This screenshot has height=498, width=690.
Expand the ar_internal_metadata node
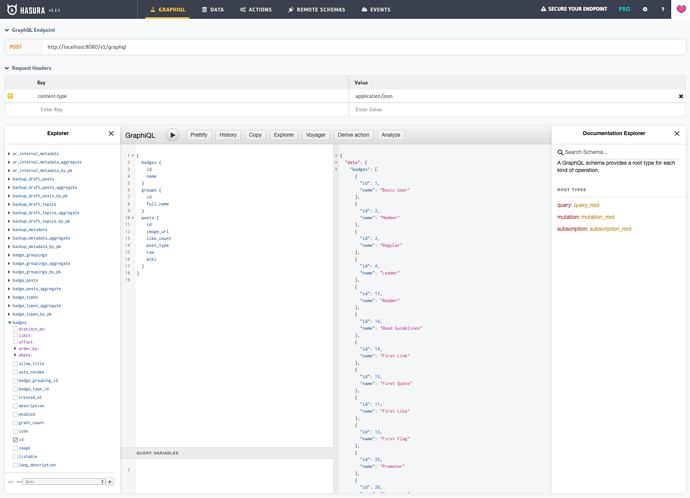[x=9, y=154]
